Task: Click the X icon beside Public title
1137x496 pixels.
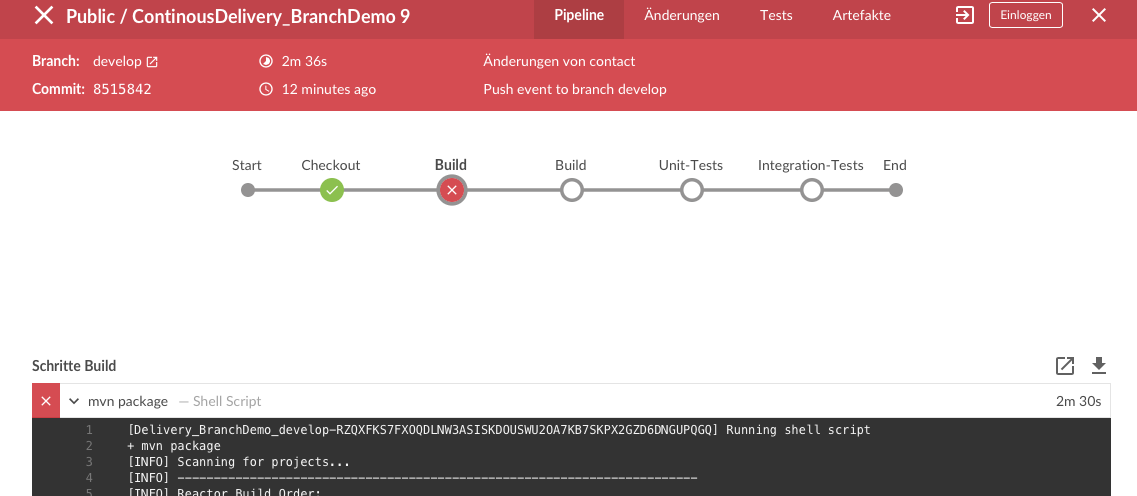Action: [x=44, y=15]
